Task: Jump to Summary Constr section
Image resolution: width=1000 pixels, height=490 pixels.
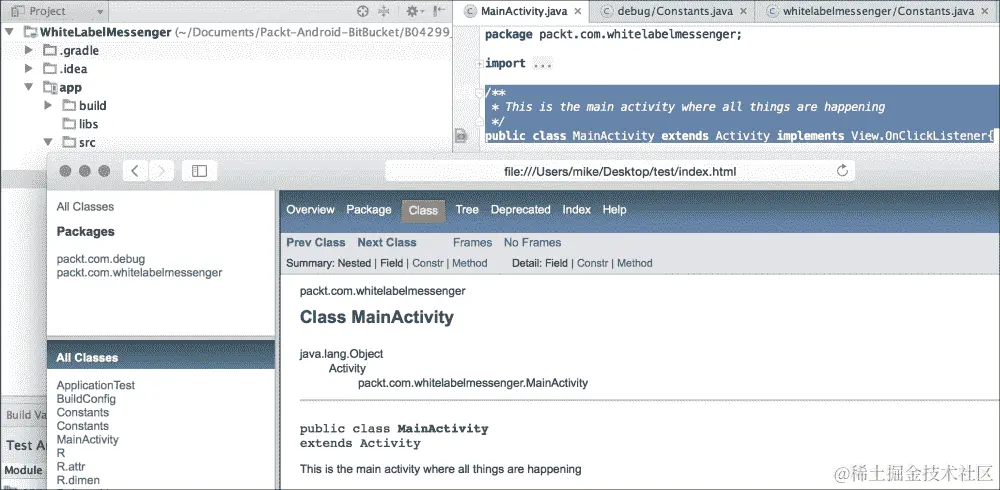Action: (x=428, y=263)
